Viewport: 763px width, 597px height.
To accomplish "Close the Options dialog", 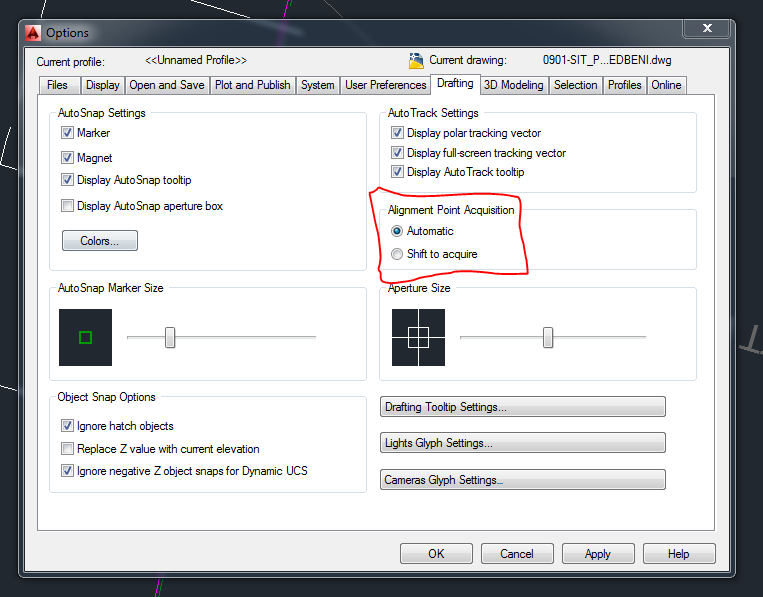I will click(x=707, y=28).
